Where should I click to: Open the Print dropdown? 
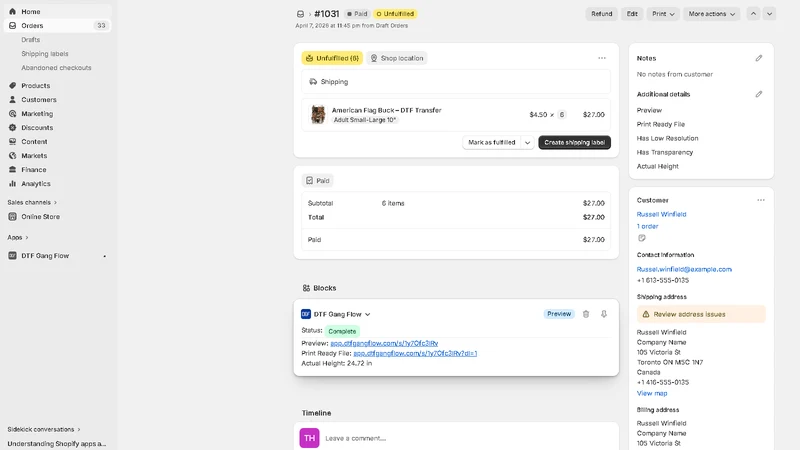coord(663,14)
